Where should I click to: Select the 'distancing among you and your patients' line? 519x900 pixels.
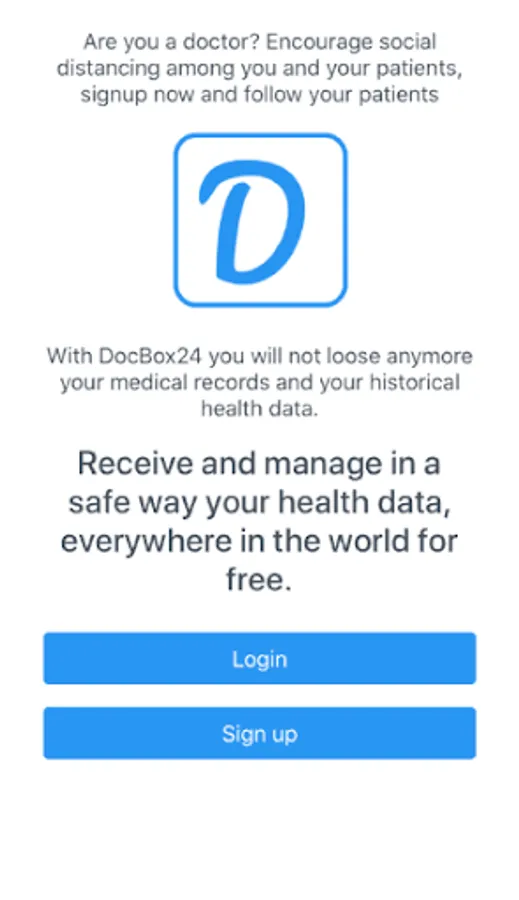coord(260,68)
